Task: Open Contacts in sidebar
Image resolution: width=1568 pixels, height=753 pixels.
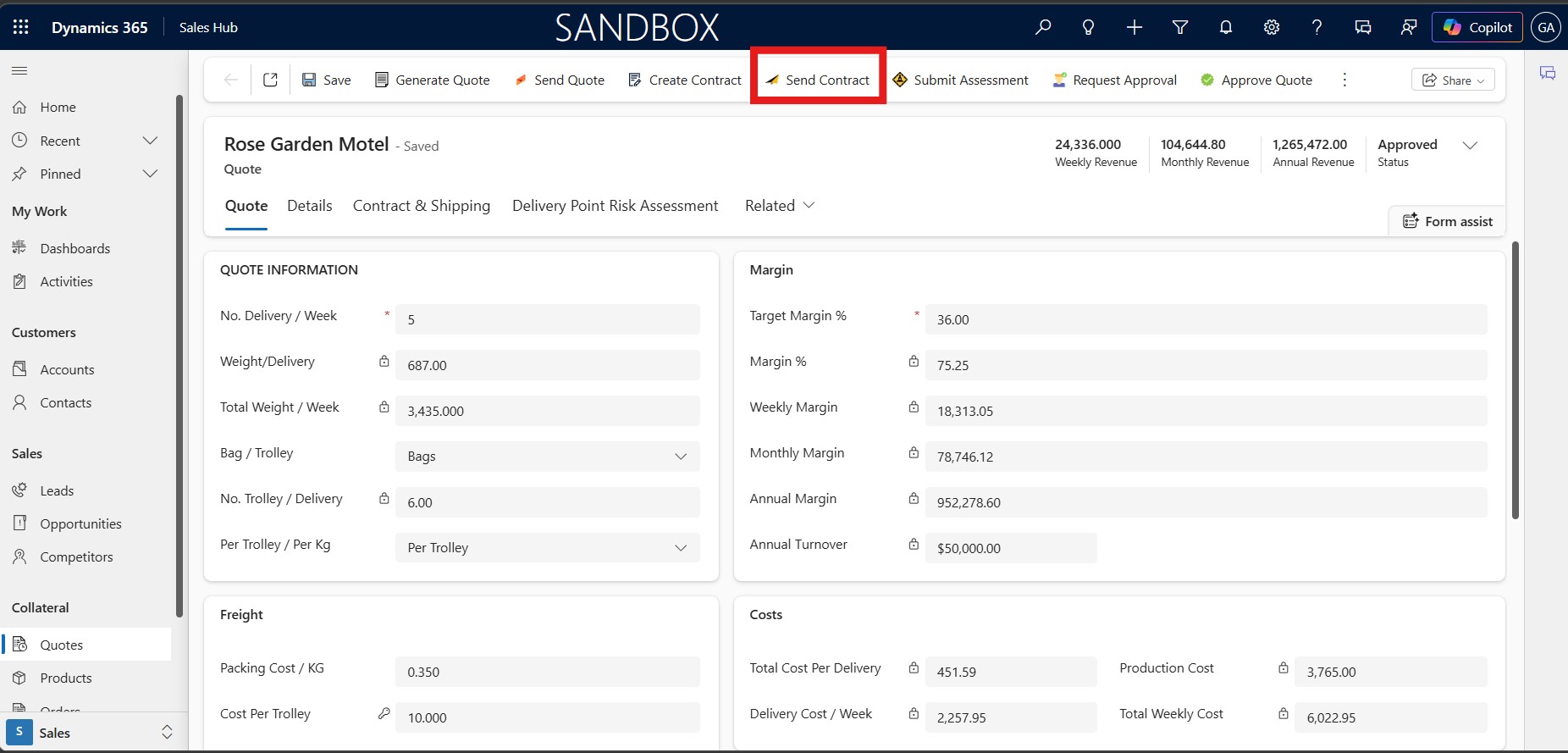Action: [x=86, y=402]
